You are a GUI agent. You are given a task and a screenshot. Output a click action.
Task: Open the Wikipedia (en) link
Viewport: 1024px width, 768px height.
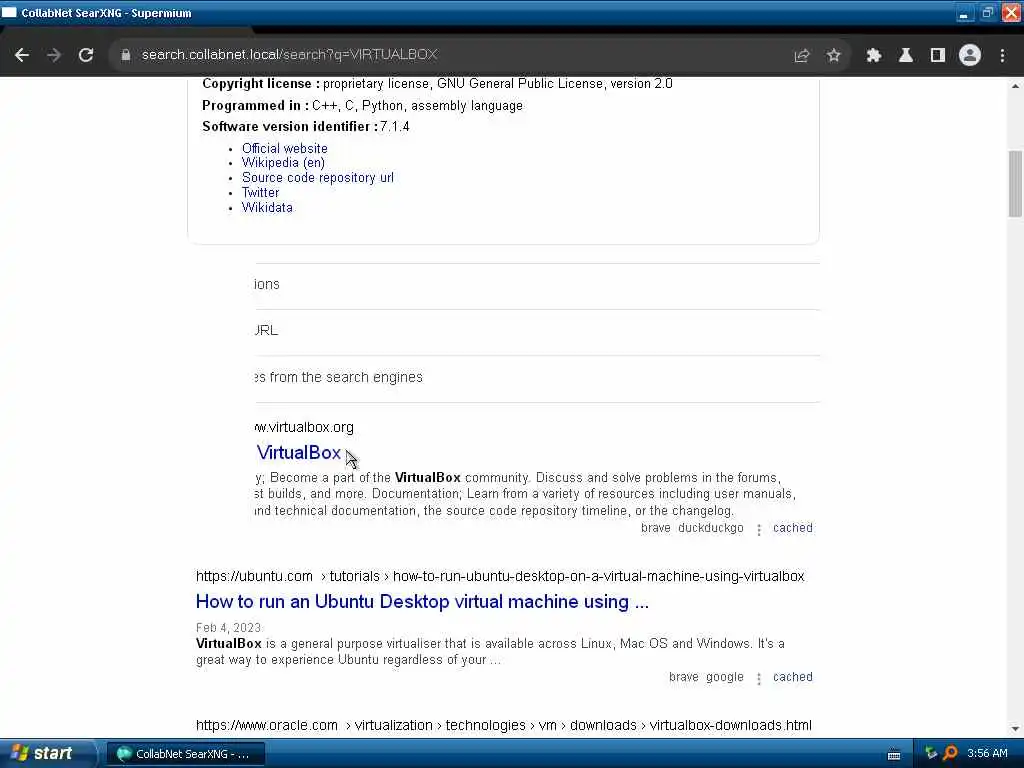point(283,163)
